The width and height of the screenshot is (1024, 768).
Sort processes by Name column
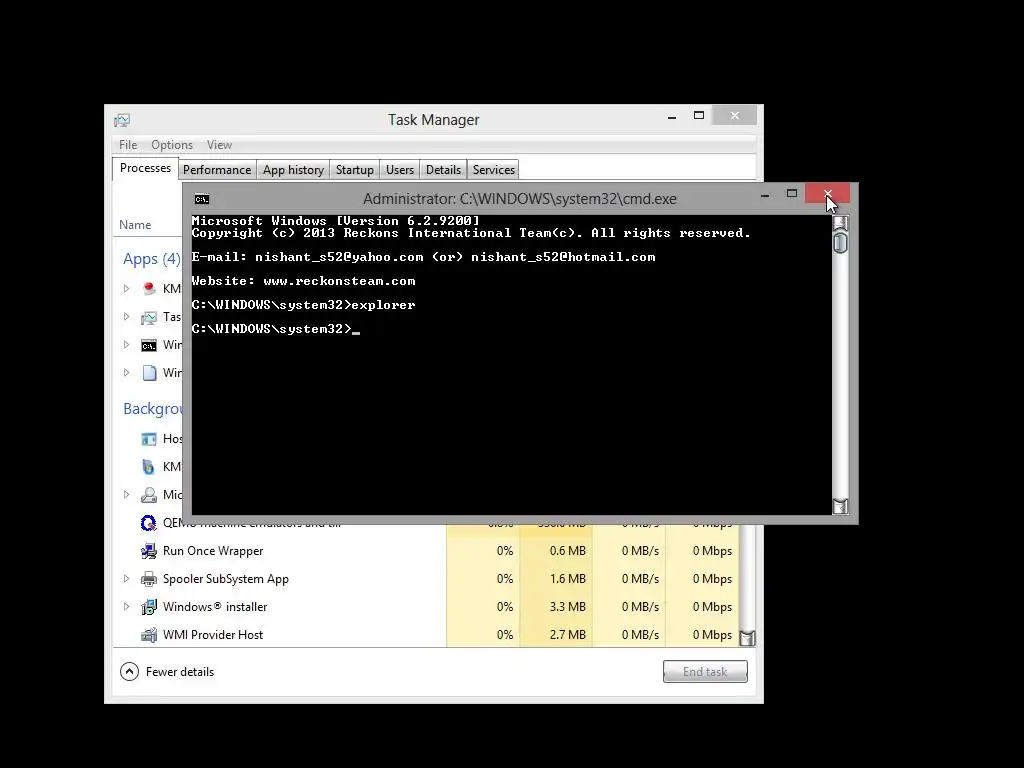(135, 225)
